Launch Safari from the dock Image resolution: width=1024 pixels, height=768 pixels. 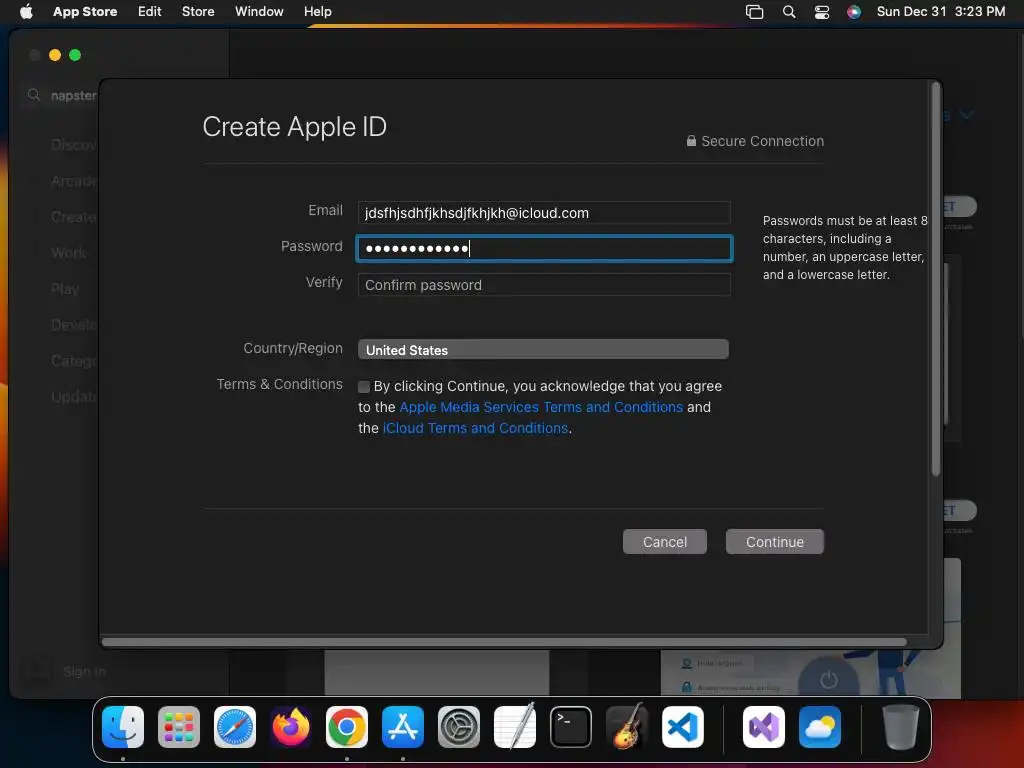[x=235, y=727]
